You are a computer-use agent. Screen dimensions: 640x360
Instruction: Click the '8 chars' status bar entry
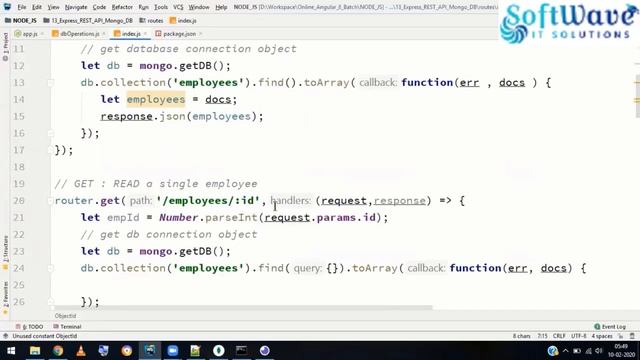pos(521,336)
